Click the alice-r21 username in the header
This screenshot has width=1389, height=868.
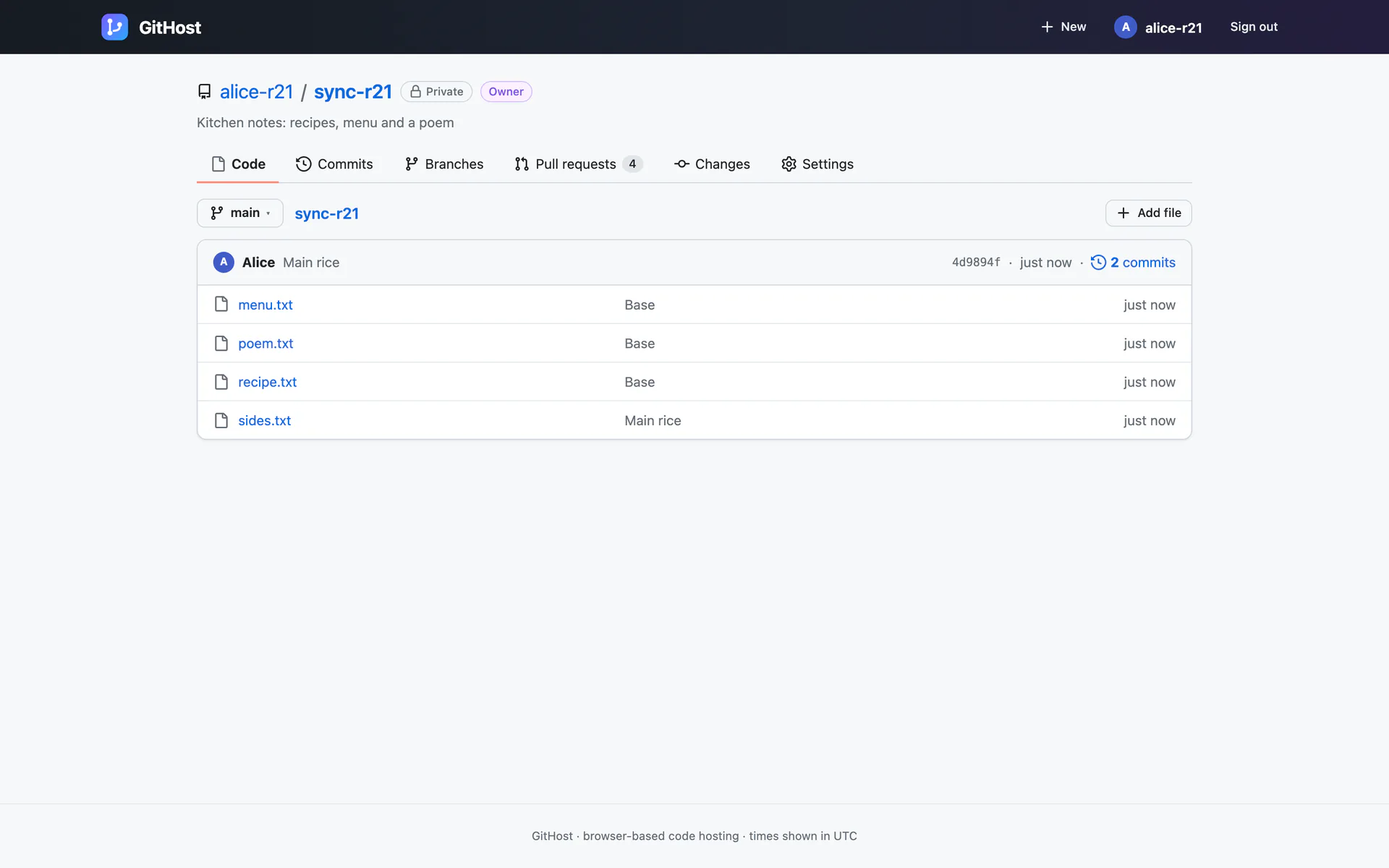(1173, 27)
